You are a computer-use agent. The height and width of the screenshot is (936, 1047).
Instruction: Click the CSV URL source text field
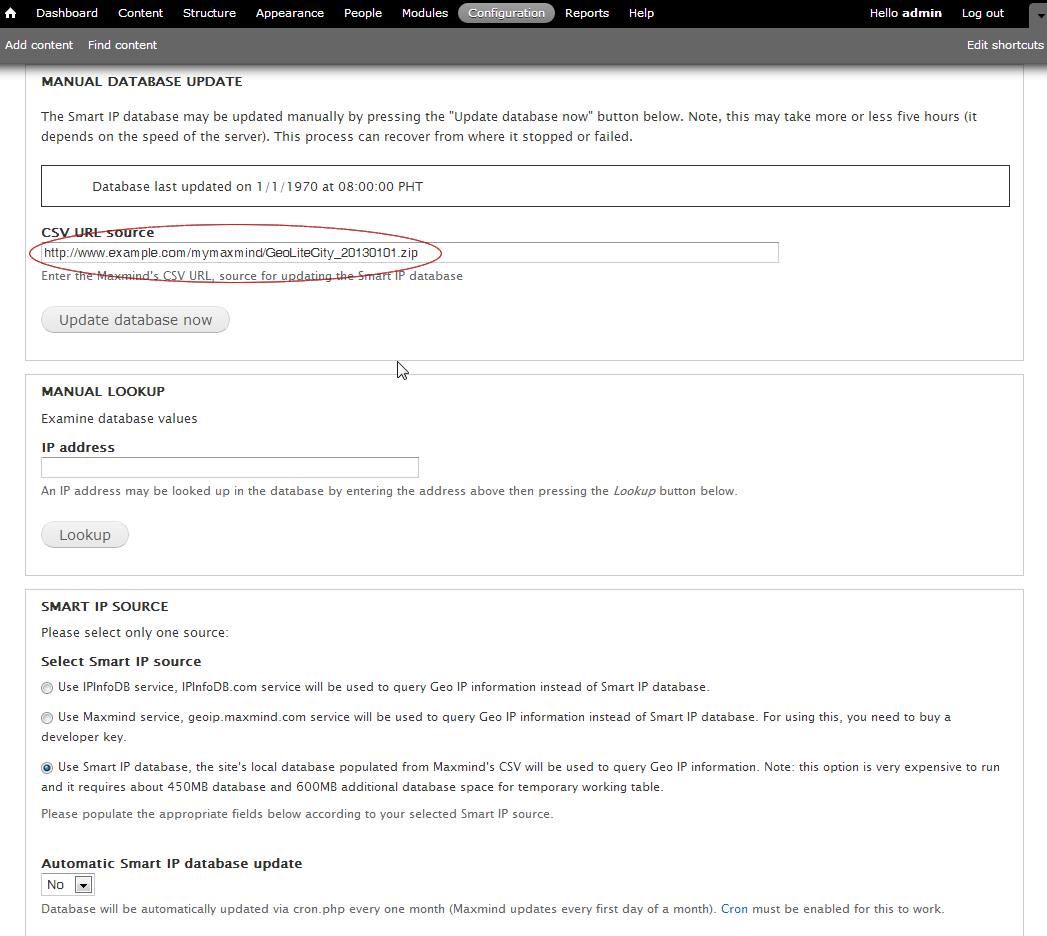[x=410, y=252]
